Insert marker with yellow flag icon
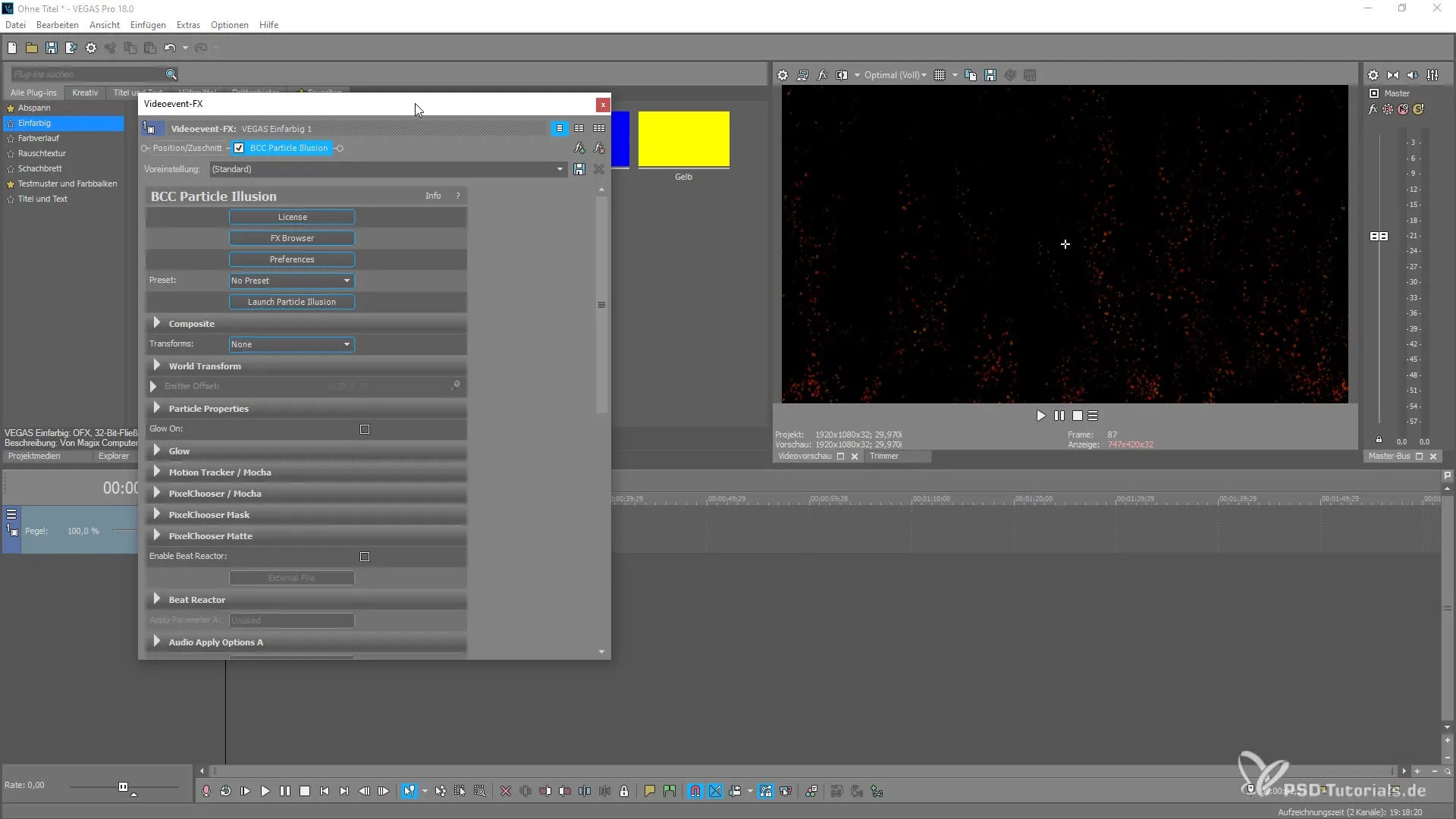Screen dimensions: 1456x819 (x=649, y=791)
